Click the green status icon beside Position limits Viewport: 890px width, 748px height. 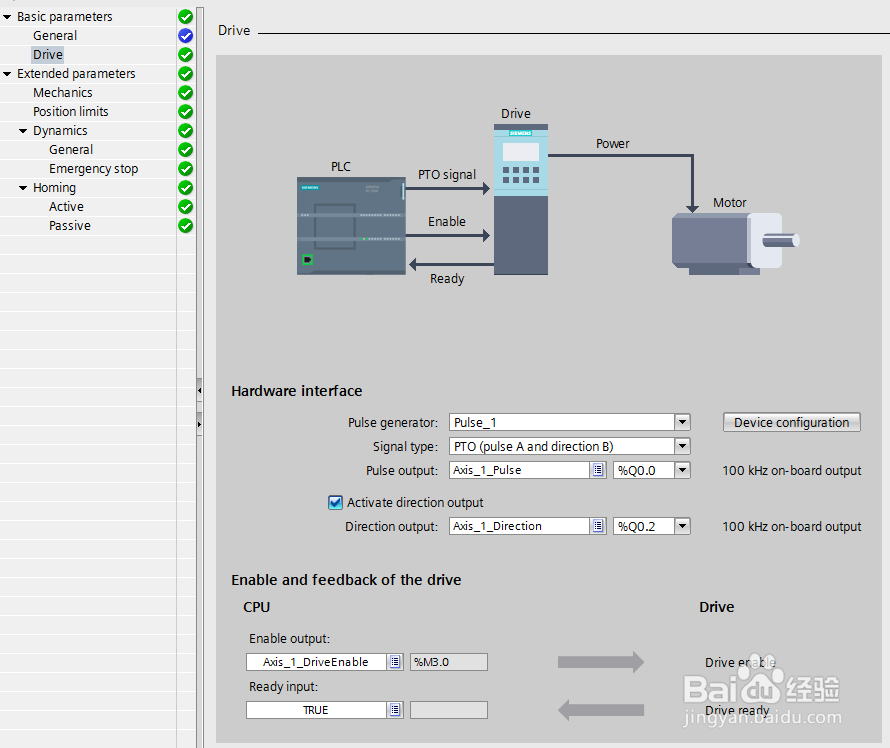(186, 112)
